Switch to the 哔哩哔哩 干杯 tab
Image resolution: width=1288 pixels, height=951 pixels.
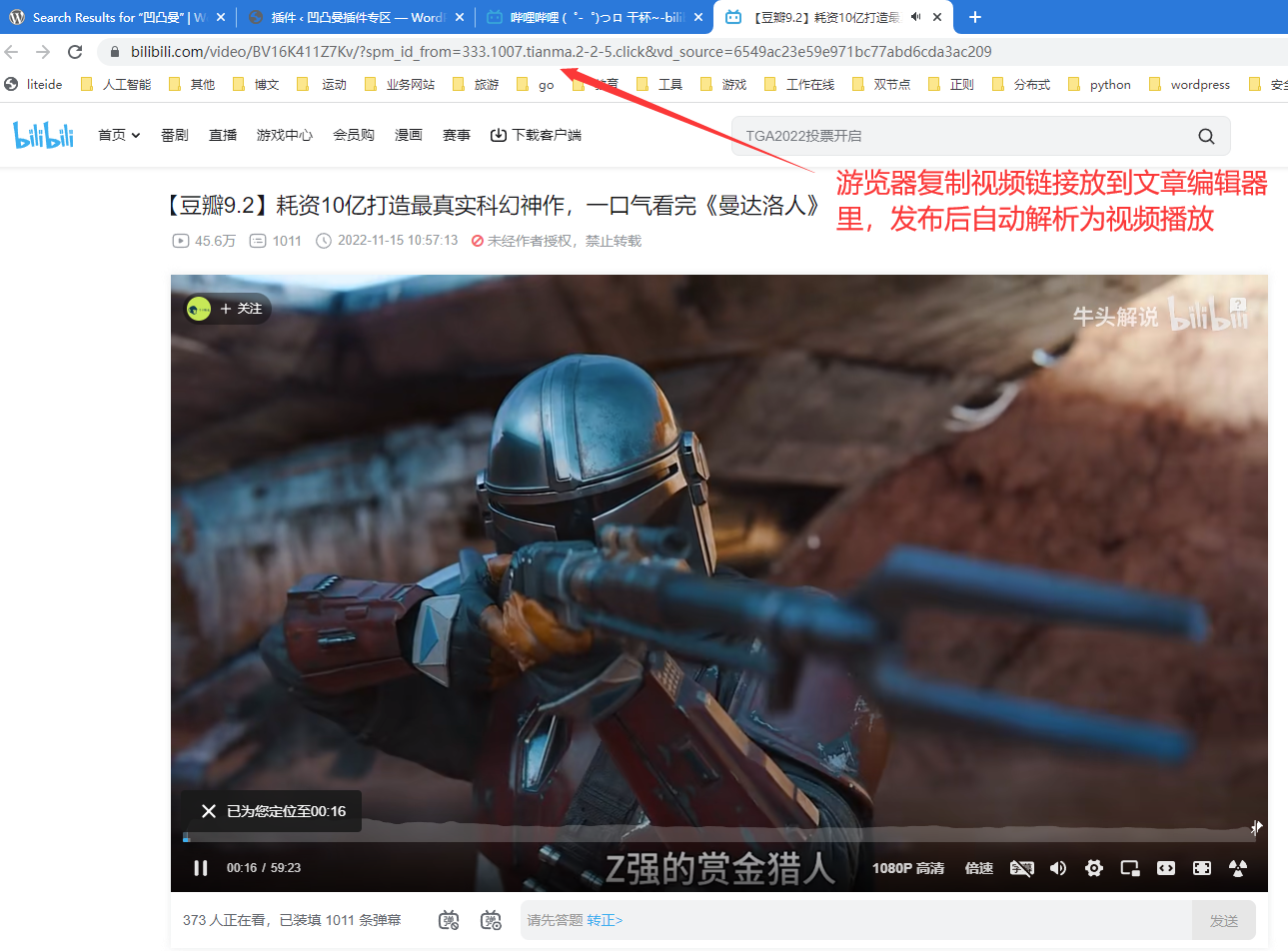click(x=597, y=17)
